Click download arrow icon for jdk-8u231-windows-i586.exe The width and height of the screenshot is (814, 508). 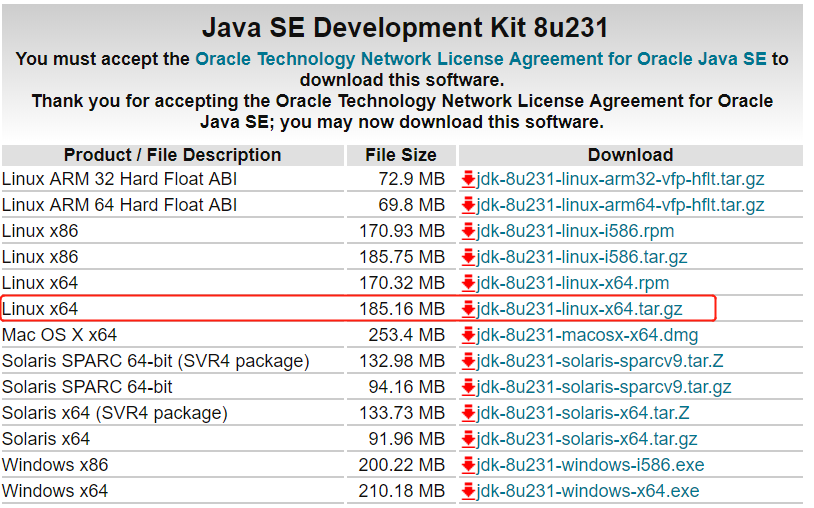point(468,465)
